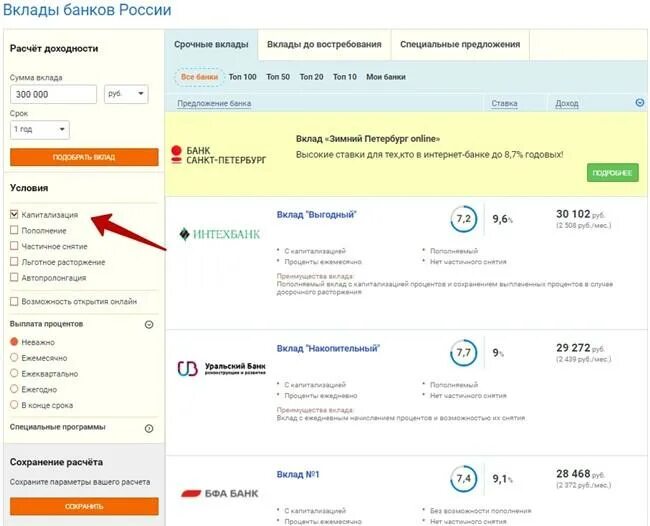Click the 28 468 руб. income value
The width and height of the screenshot is (650, 526).
(580, 474)
